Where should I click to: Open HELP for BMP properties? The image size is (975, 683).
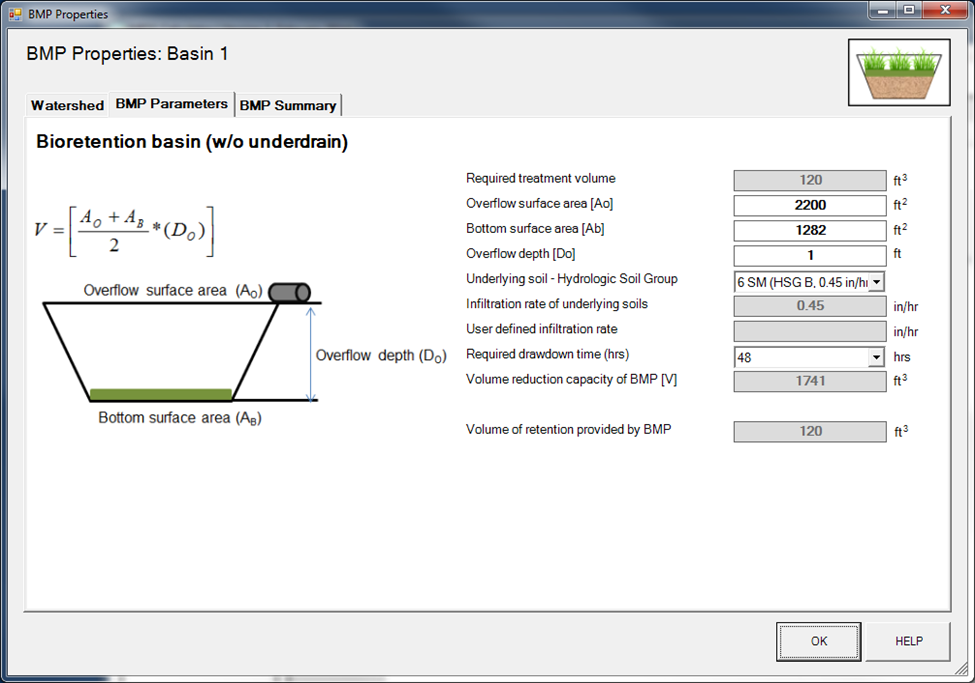908,641
